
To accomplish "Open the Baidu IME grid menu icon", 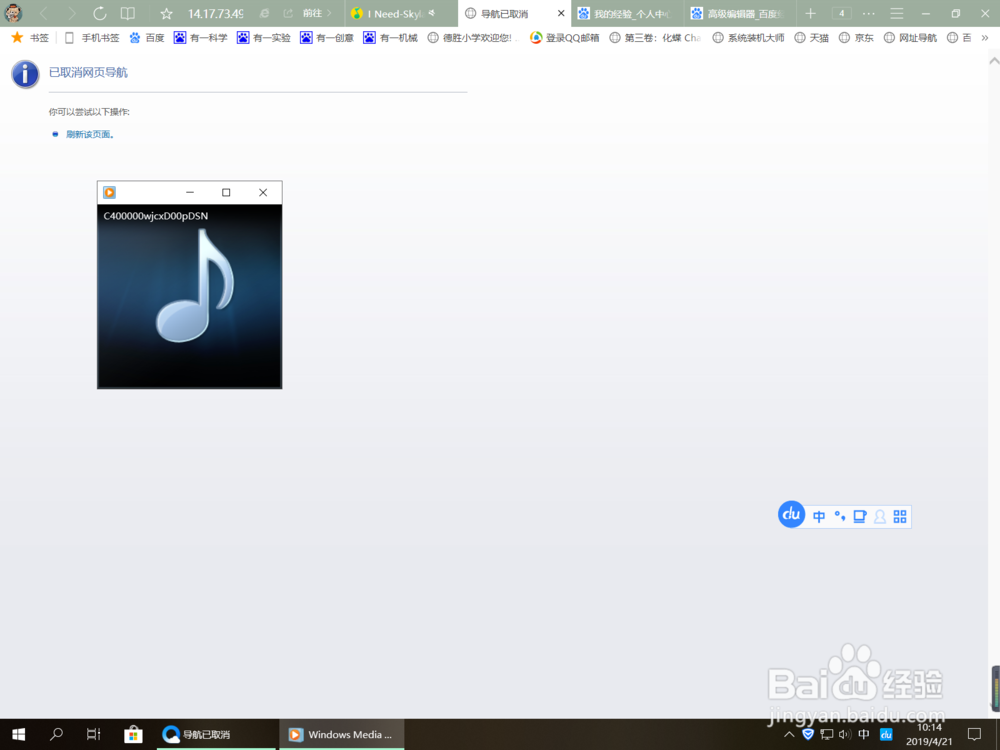I will [899, 516].
